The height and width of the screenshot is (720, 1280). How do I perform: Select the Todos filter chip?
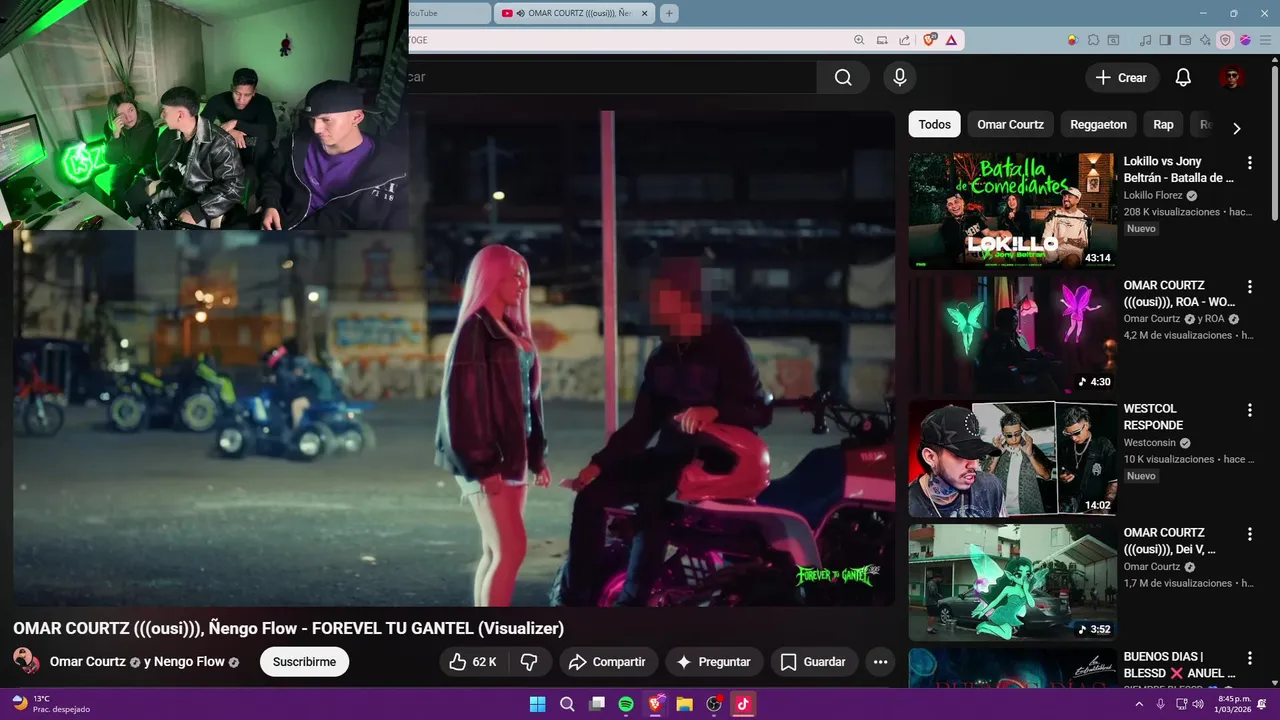(934, 125)
